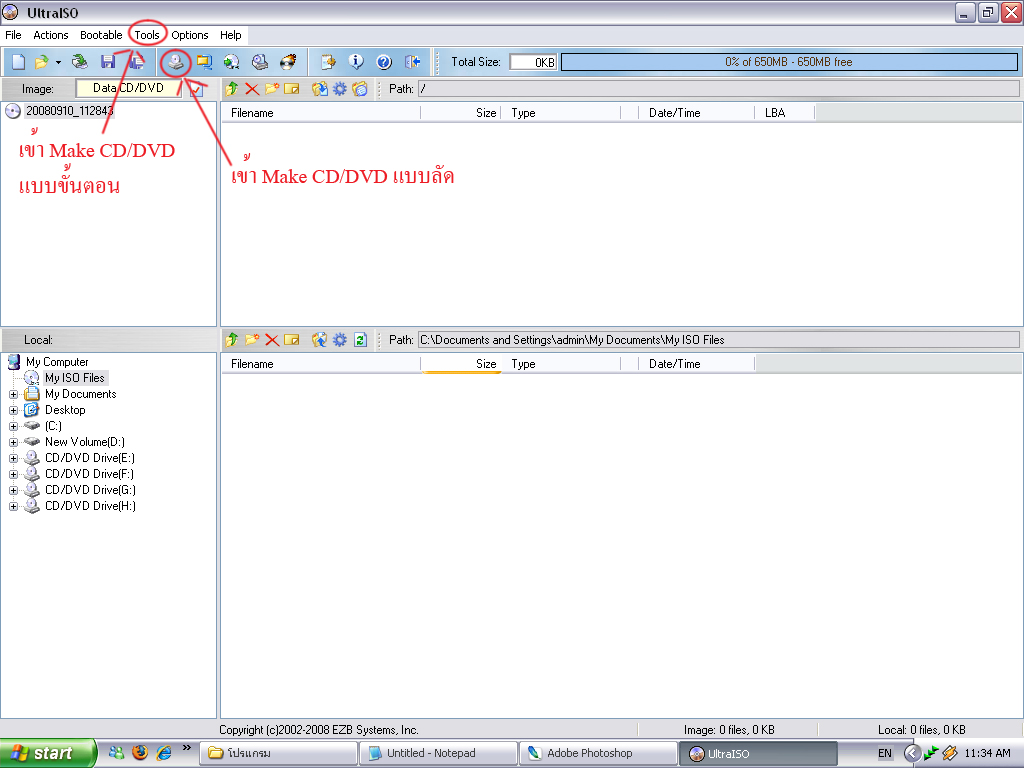Viewport: 1024px width, 768px height.
Task: Switch to the Untitled - Notepad taskbar button
Action: (439, 754)
